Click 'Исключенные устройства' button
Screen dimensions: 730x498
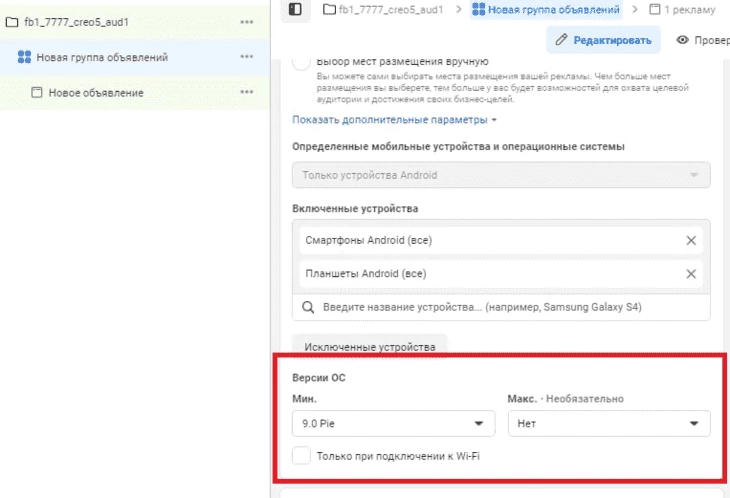click(370, 347)
